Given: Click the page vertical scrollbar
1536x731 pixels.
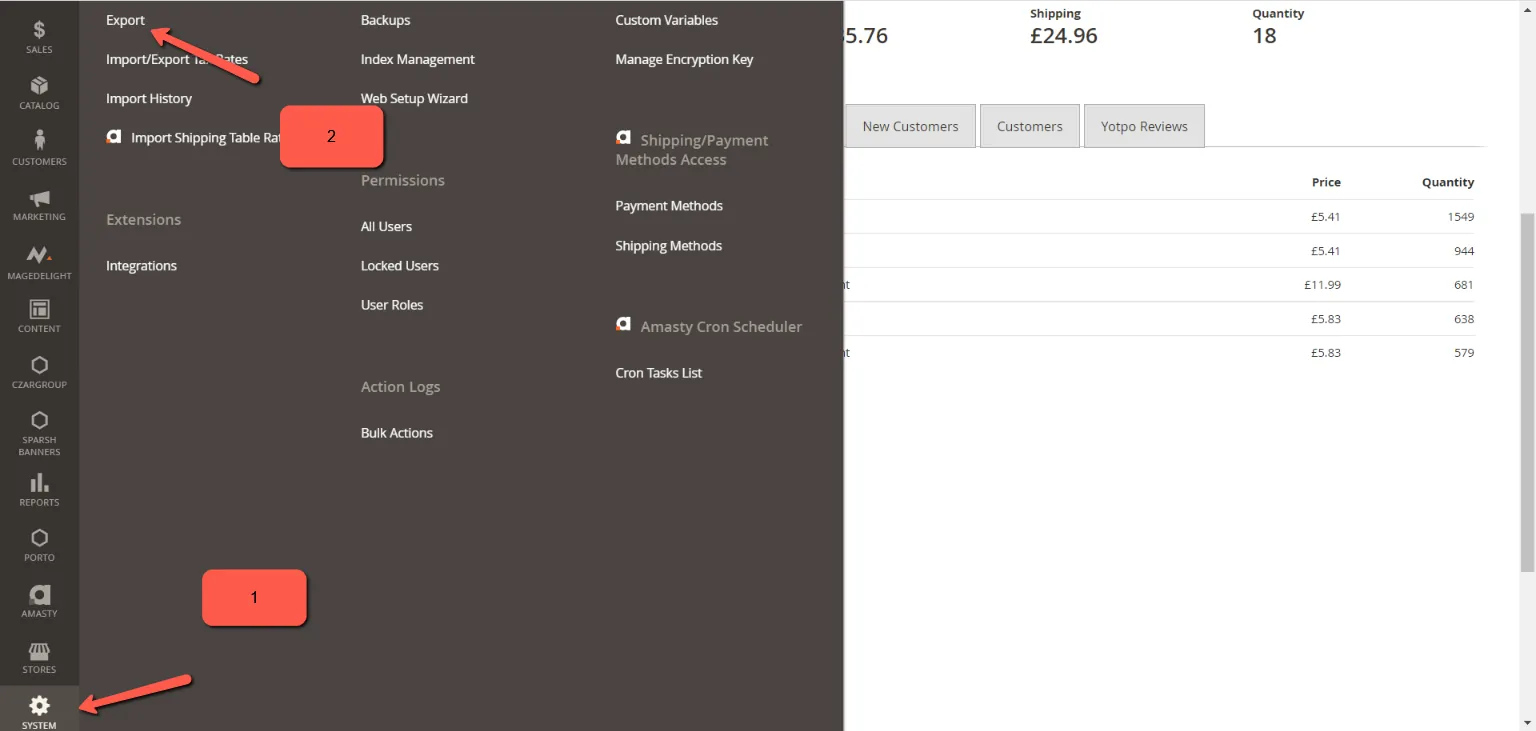Looking at the screenshot, I should [x=1527, y=392].
